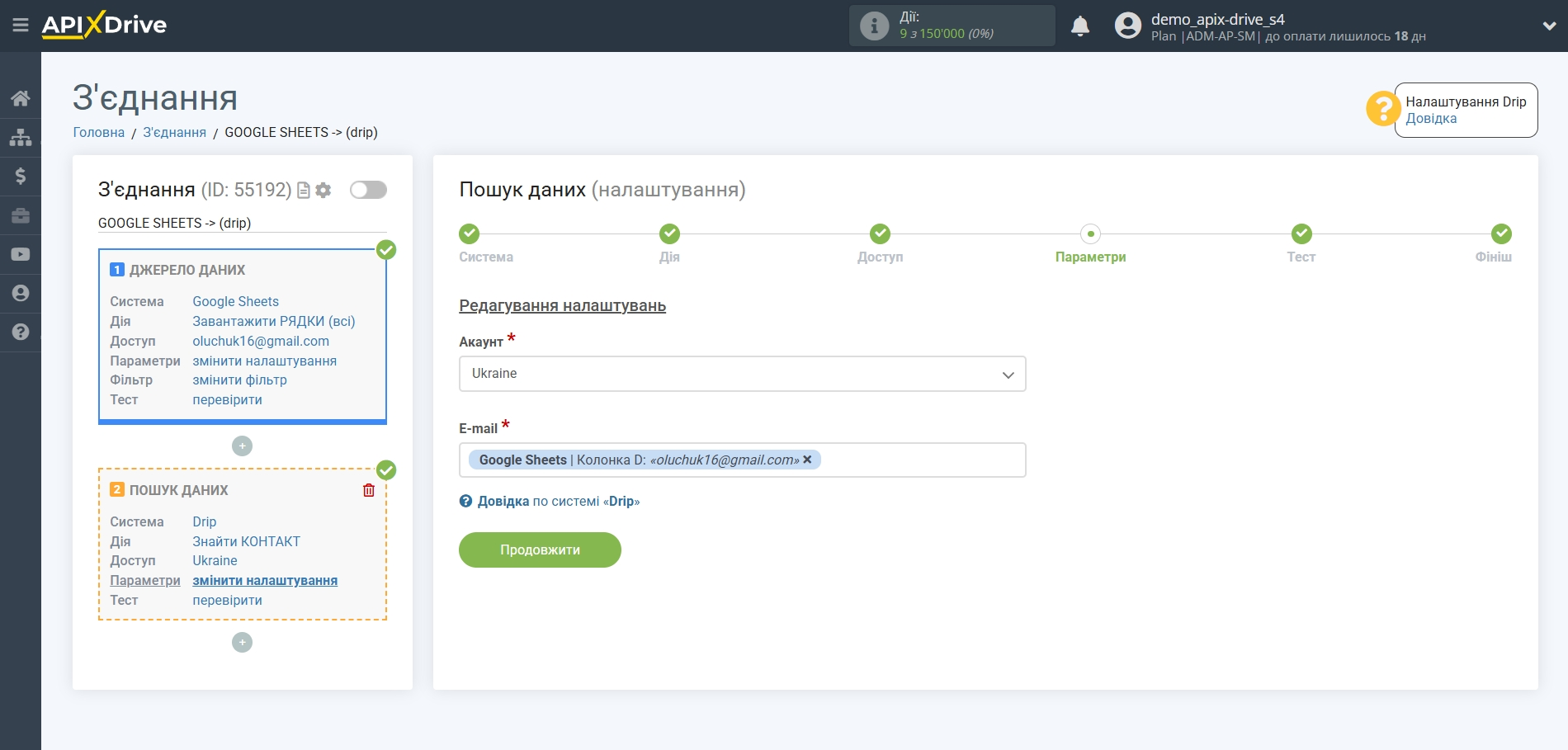This screenshot has width=1568, height=750.
Task: Open the hamburger menu
Action: (x=21, y=26)
